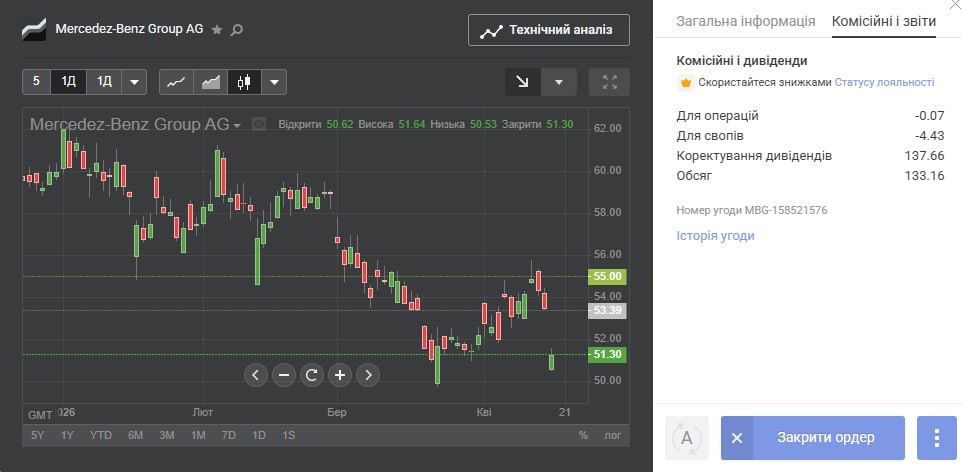The image size is (963, 472).
Task: Open 'Історія угоди' link
Action: (716, 236)
